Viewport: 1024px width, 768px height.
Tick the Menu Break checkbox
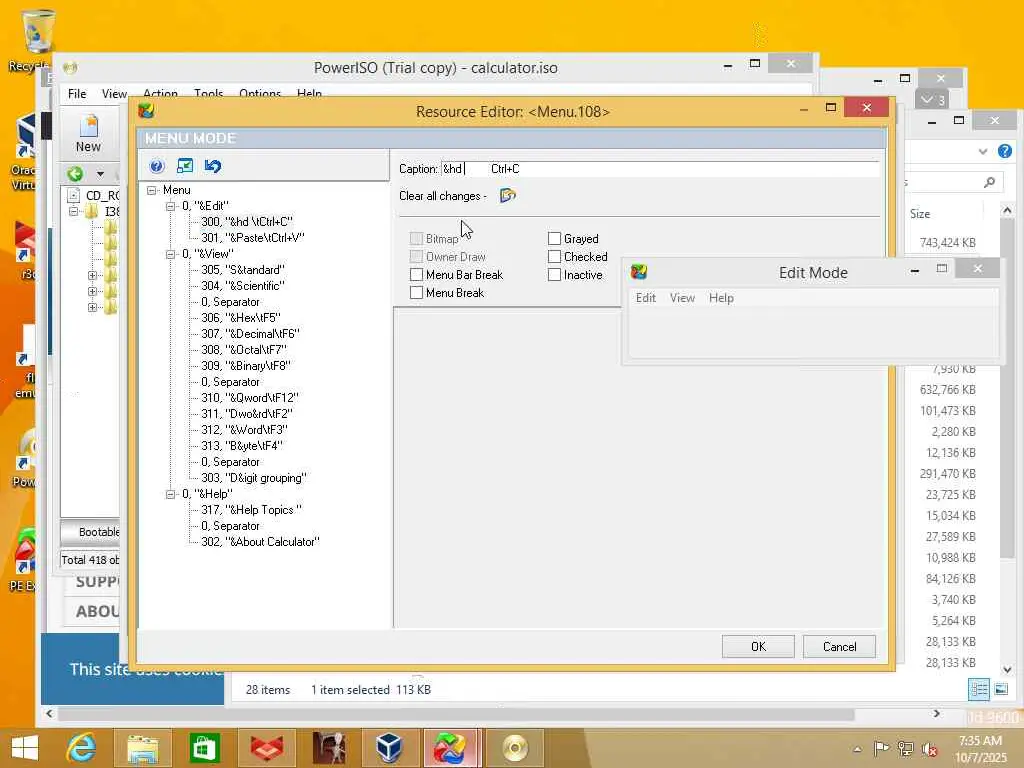click(x=416, y=293)
